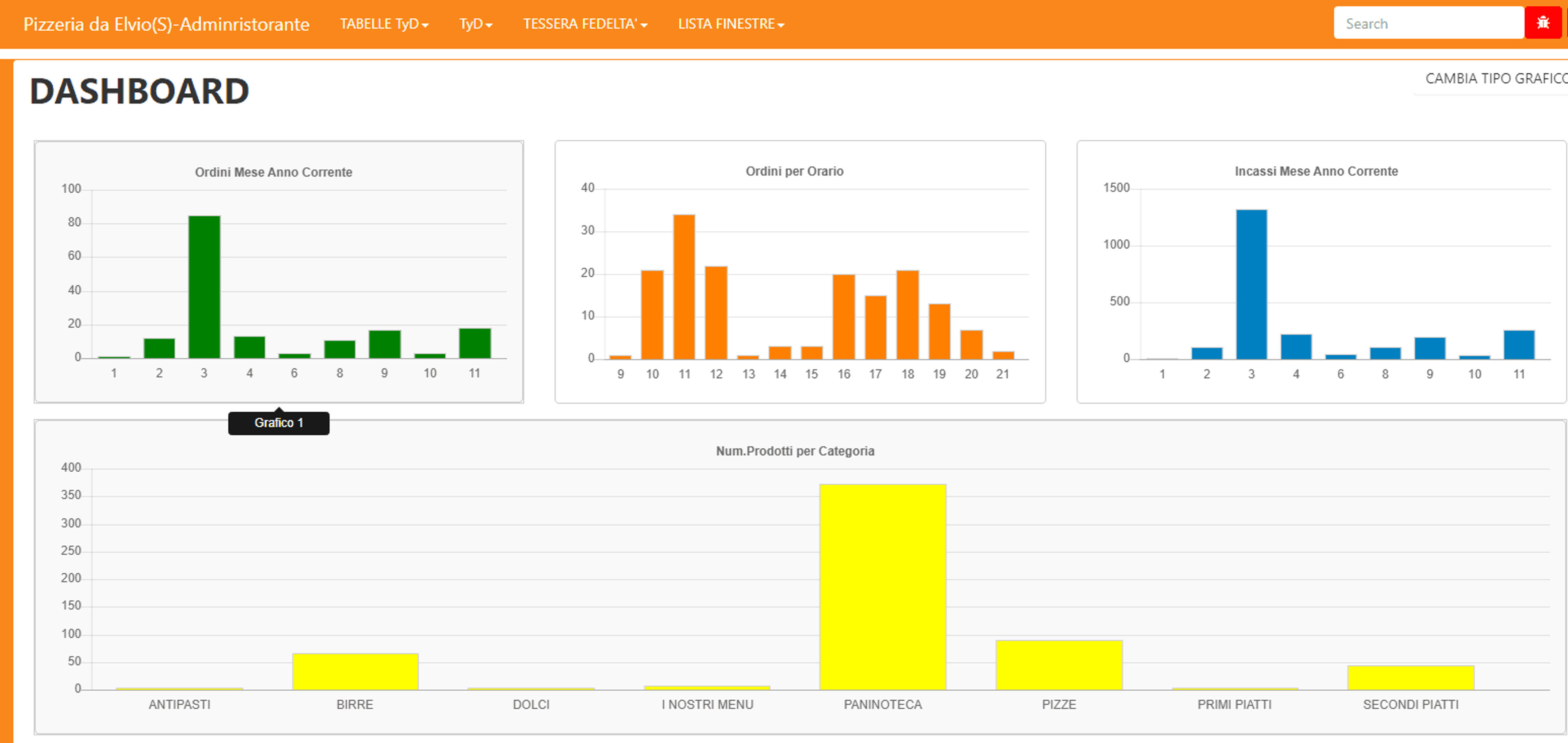Screen dimensions: 1568x743
Task: Click the tall green month 3 bar
Action: pos(205,287)
